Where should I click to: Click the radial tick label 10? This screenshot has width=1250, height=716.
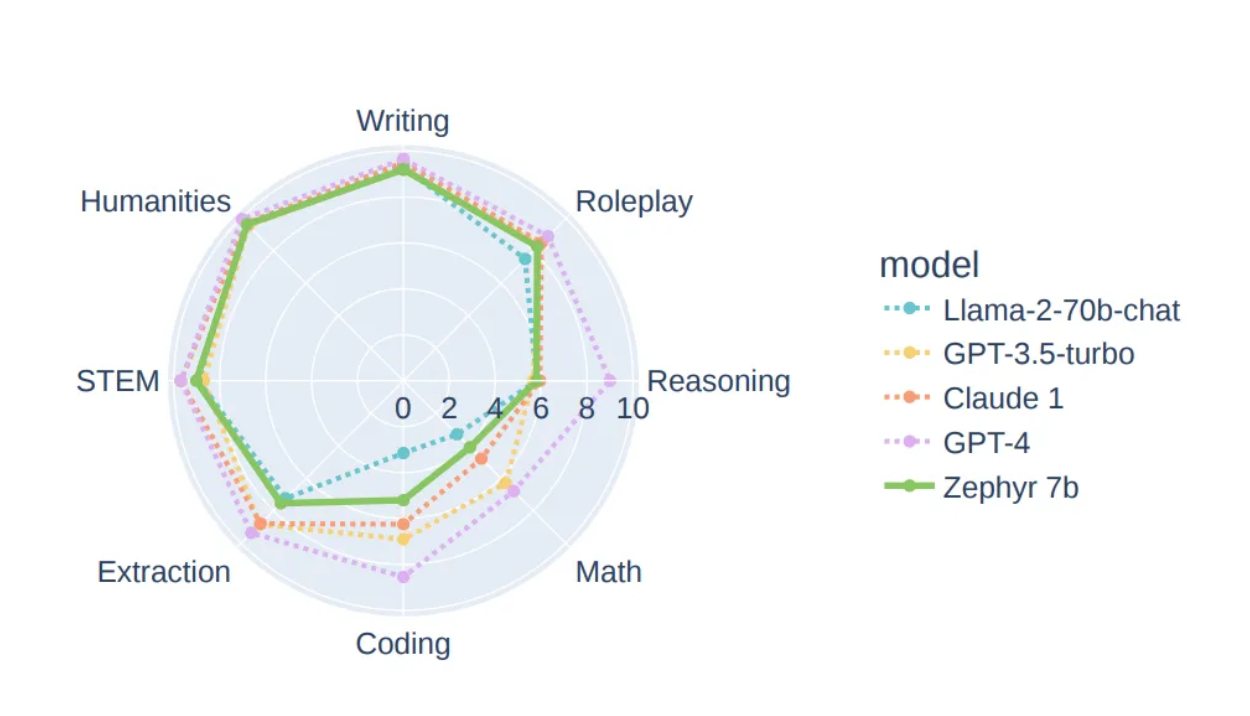pyautogui.click(x=633, y=409)
